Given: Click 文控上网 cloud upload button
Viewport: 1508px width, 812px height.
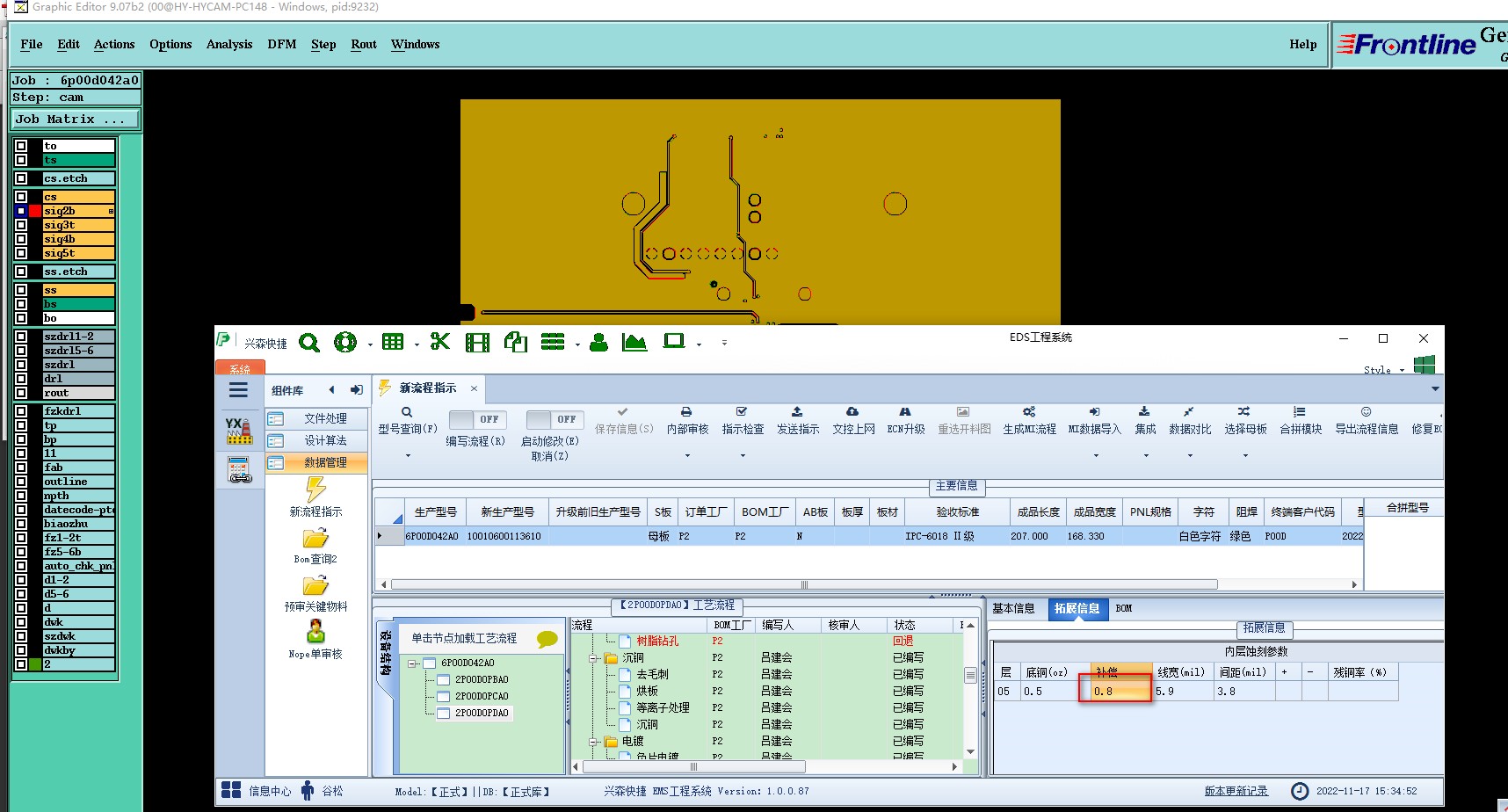Looking at the screenshot, I should point(853,421).
